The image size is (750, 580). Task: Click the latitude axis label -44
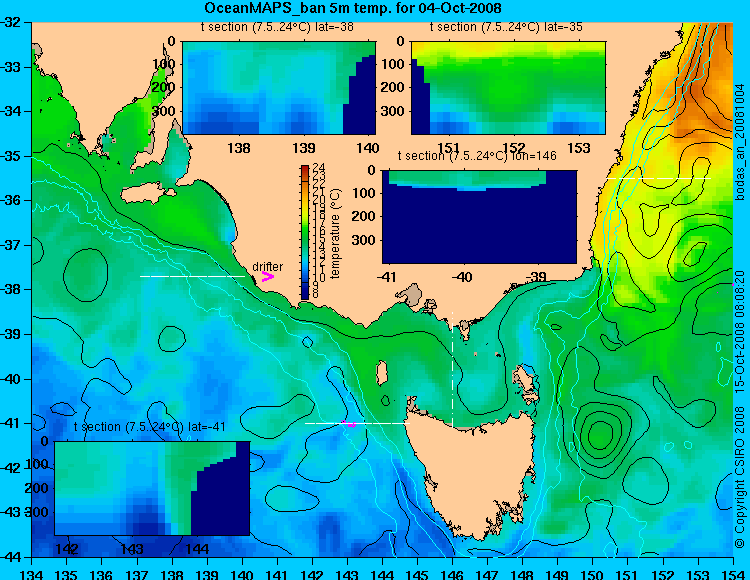[11, 557]
